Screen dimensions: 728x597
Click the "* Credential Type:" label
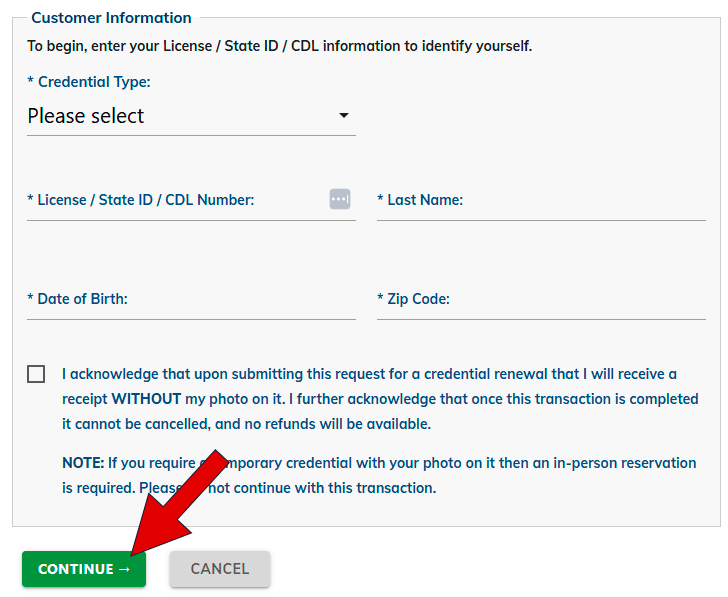[x=89, y=82]
